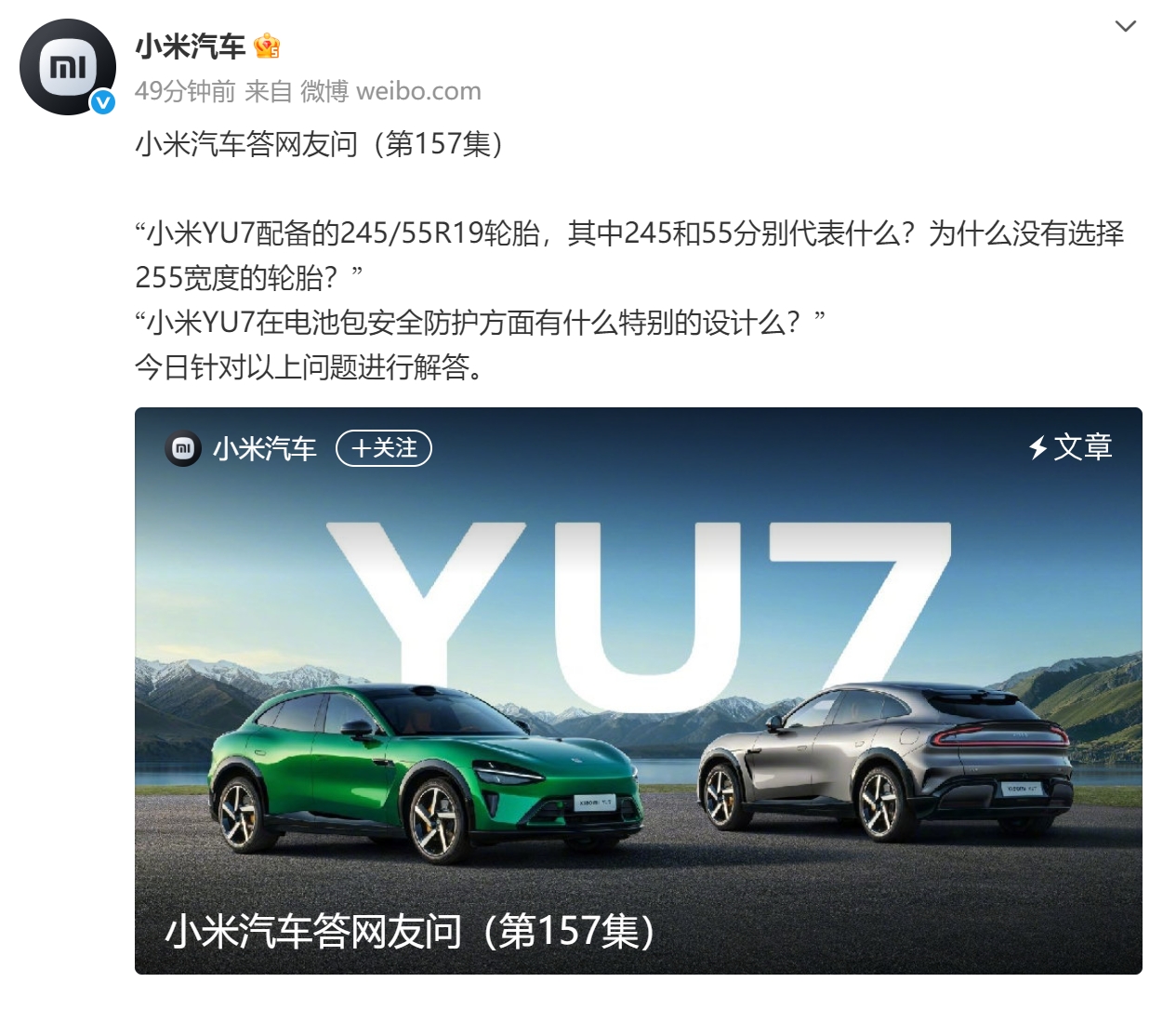Click the crown membership icon beside the username
Viewport: 1176px width, 1009px height.
tap(267, 46)
